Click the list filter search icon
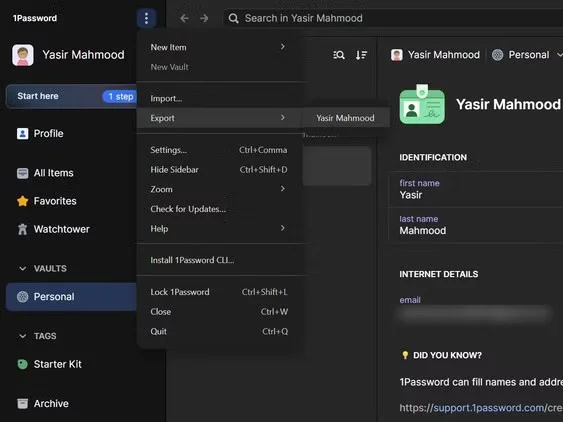Image resolution: width=563 pixels, height=422 pixels. pos(339,55)
